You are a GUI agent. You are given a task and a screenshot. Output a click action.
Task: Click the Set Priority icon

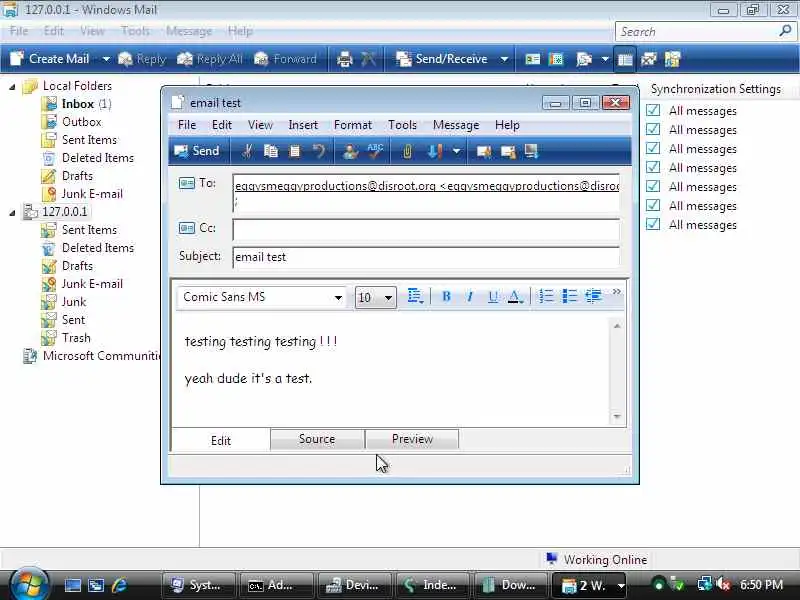(x=435, y=151)
